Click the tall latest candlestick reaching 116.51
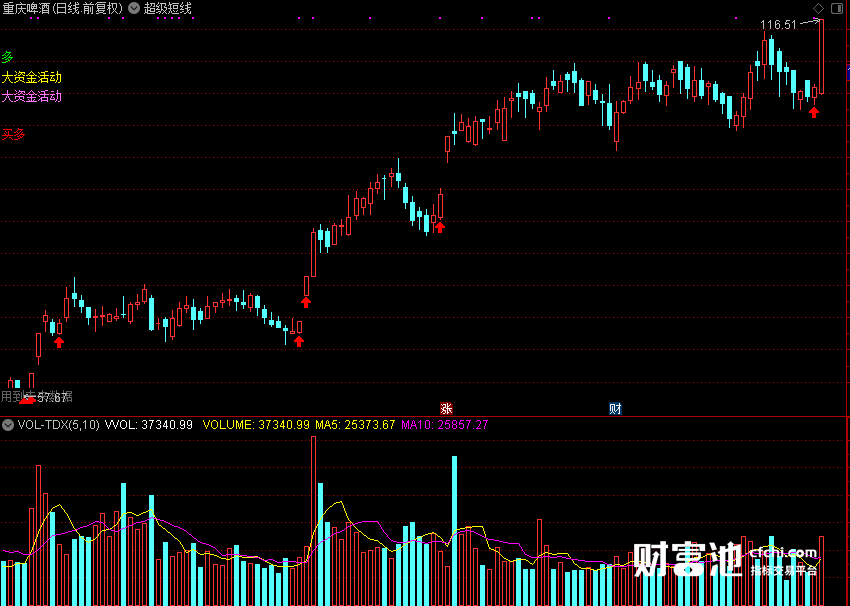This screenshot has height=606, width=850. click(x=822, y=56)
